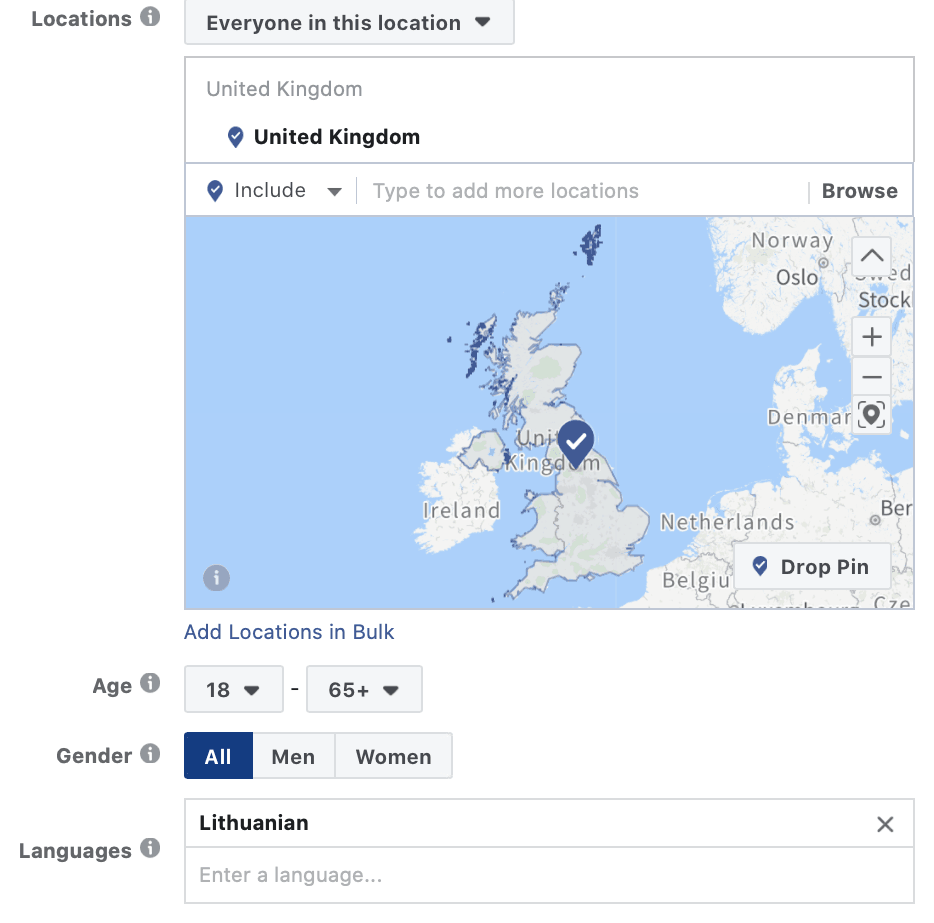Image resolution: width=934 pixels, height=923 pixels.
Task: Click Add Locations in Bulk link
Action: click(289, 632)
